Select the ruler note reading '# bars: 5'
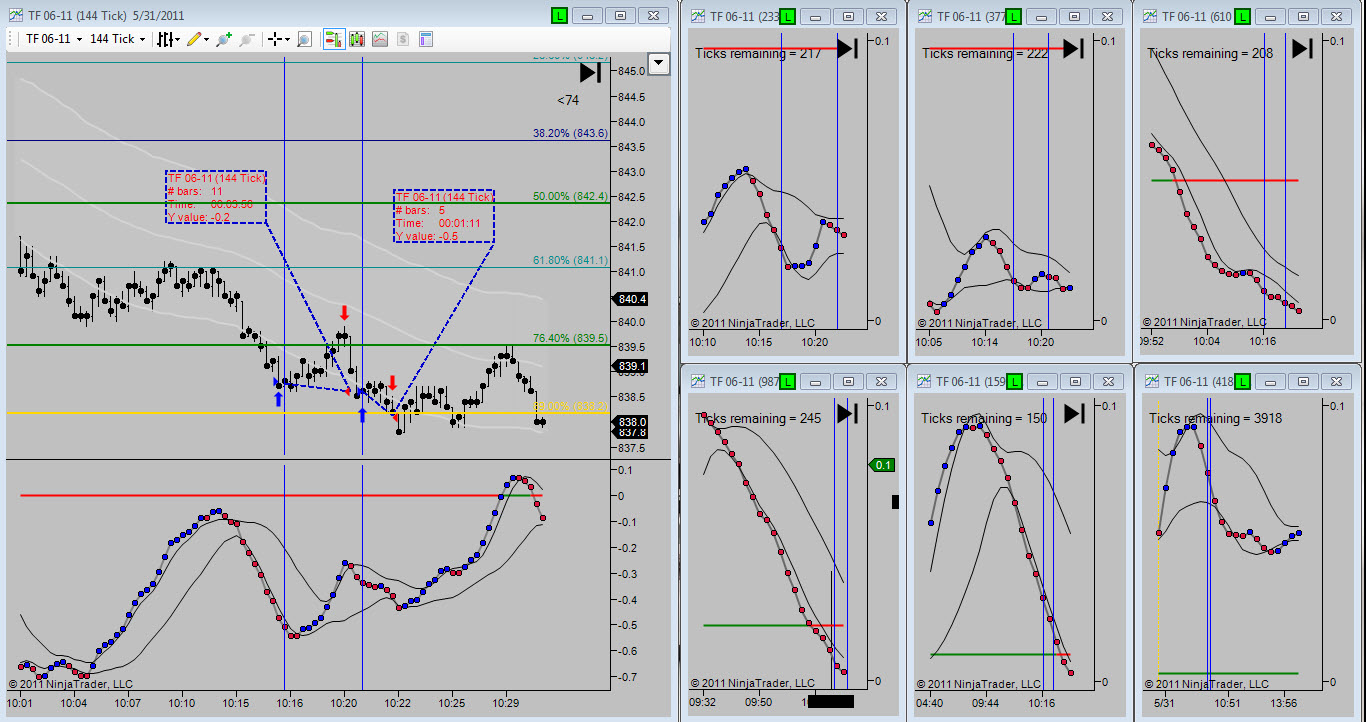Screen dimensions: 1366x722 pyautogui.click(x=443, y=216)
